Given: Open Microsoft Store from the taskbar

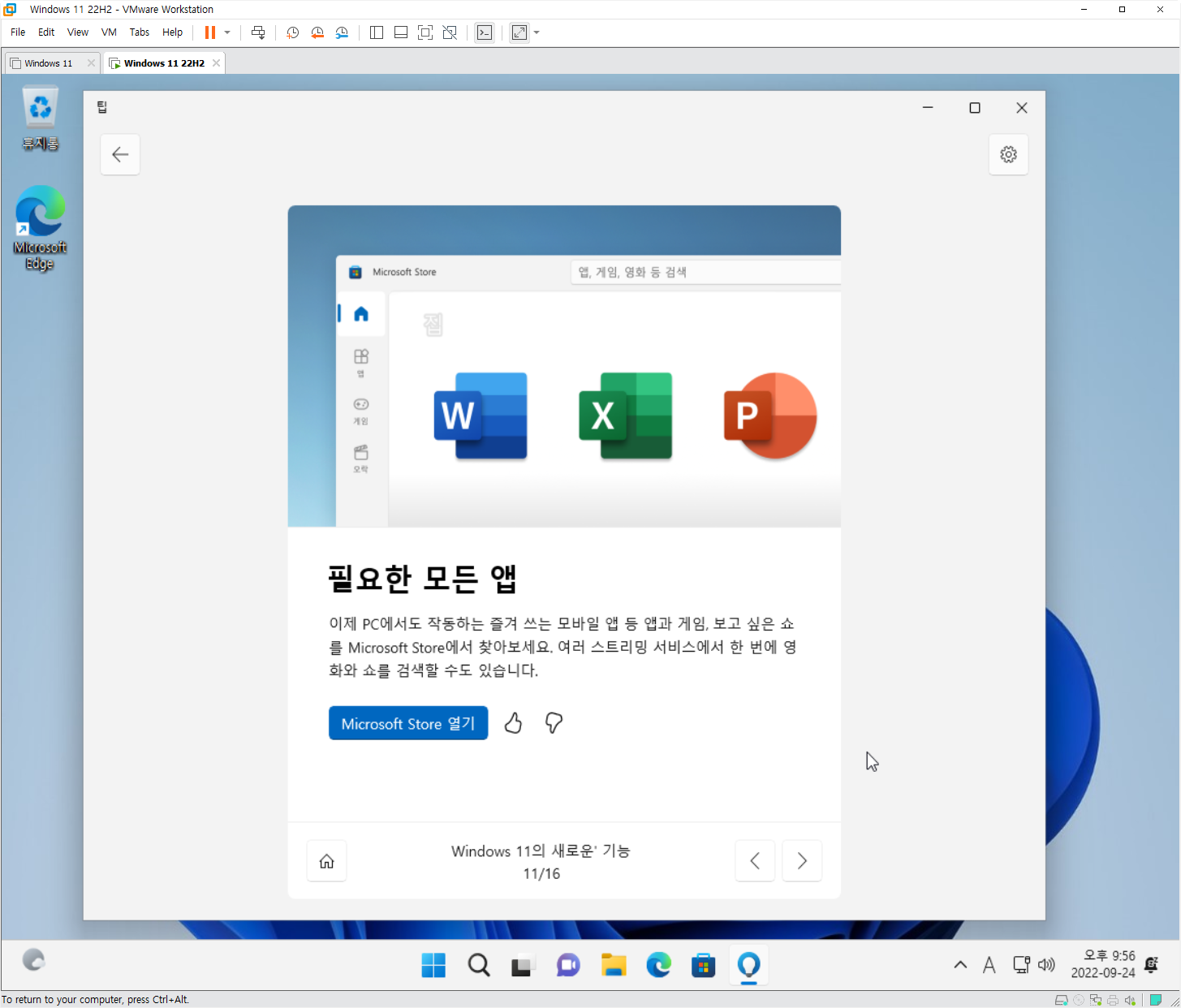Looking at the screenshot, I should click(x=703, y=965).
